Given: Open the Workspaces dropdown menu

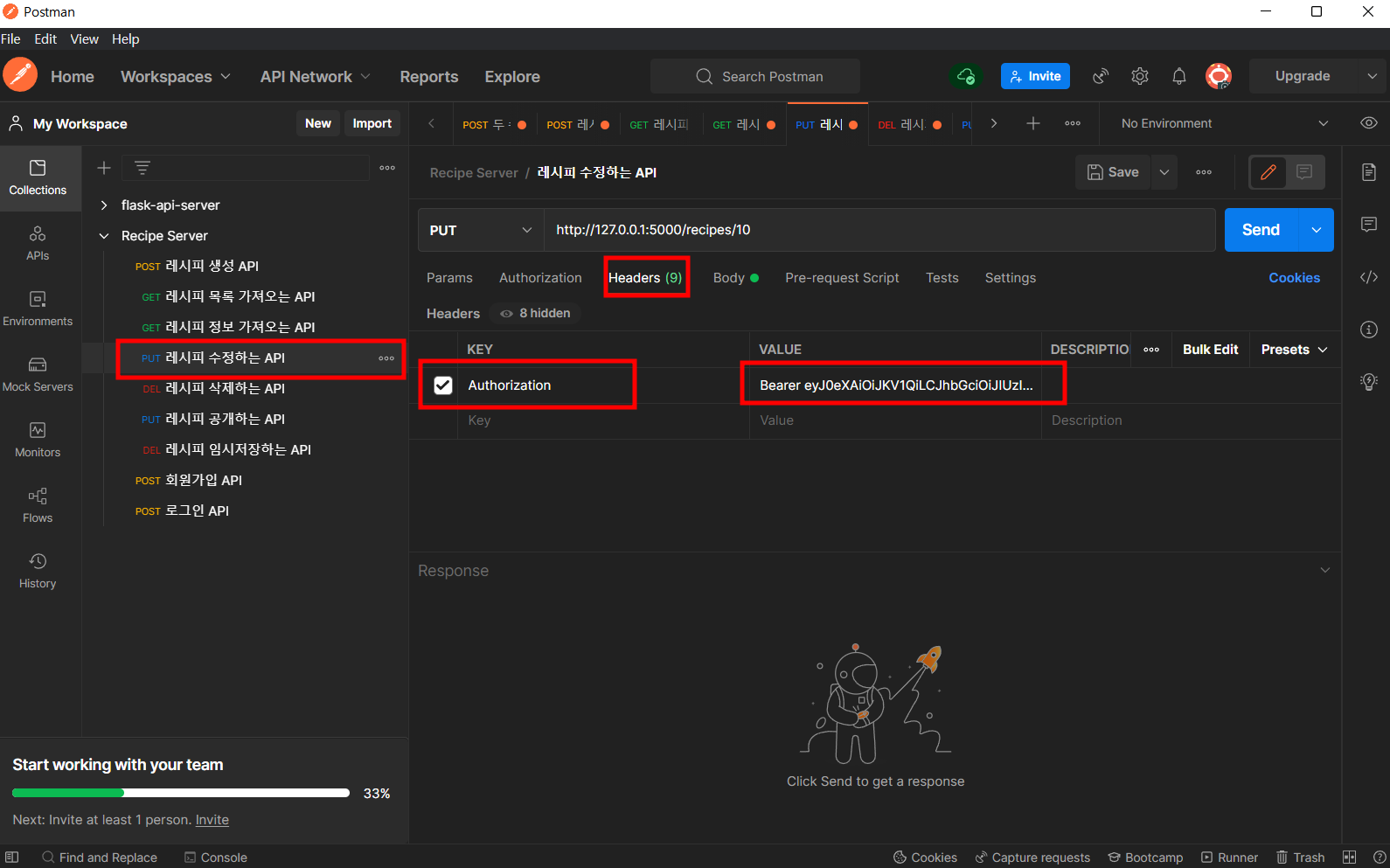Looking at the screenshot, I should point(176,77).
